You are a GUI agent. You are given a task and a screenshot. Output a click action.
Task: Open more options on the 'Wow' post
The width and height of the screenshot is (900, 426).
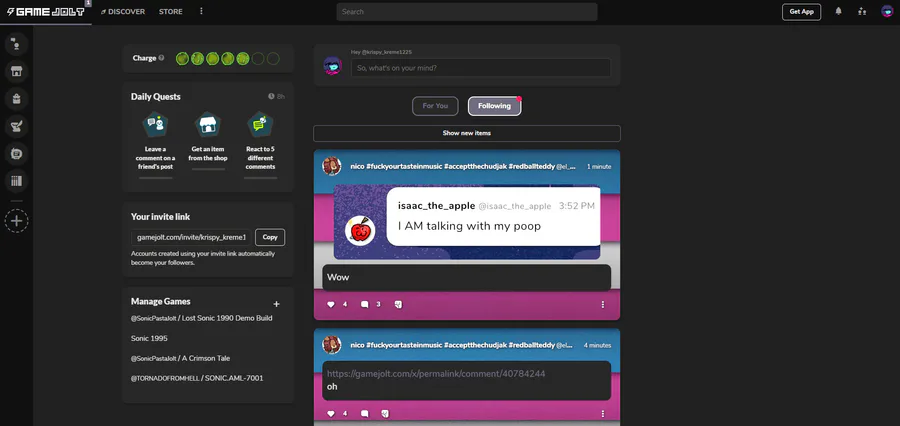603,305
